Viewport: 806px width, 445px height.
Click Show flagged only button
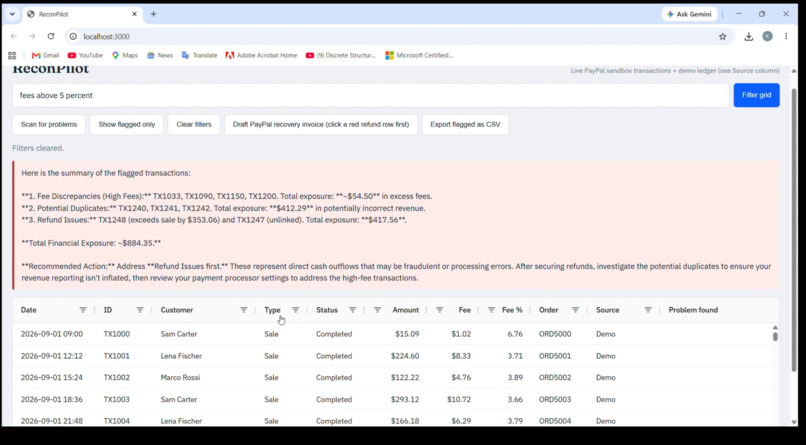click(126, 124)
